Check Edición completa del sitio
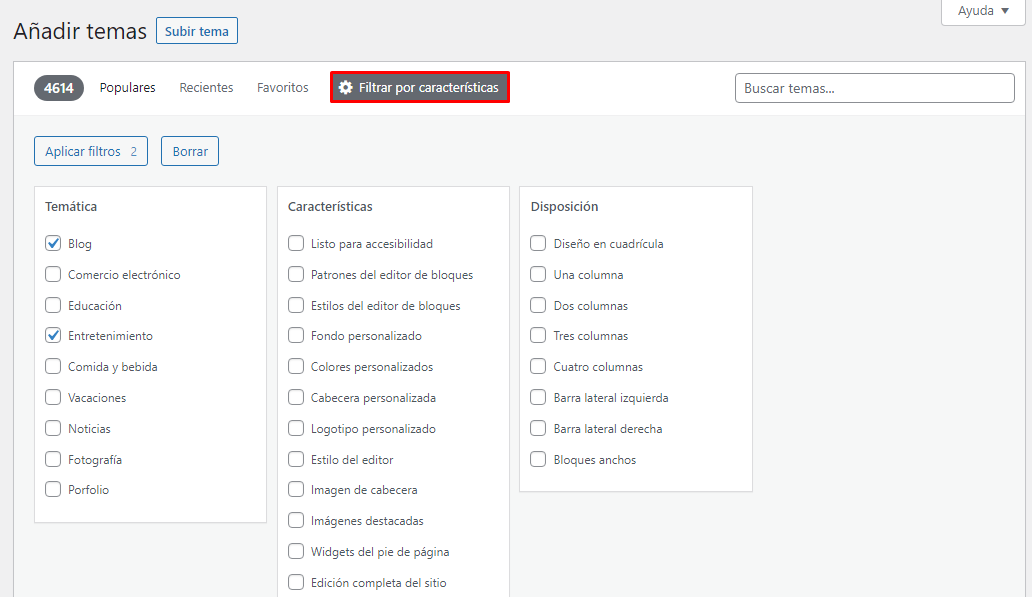The height and width of the screenshot is (597, 1032). pos(296,582)
